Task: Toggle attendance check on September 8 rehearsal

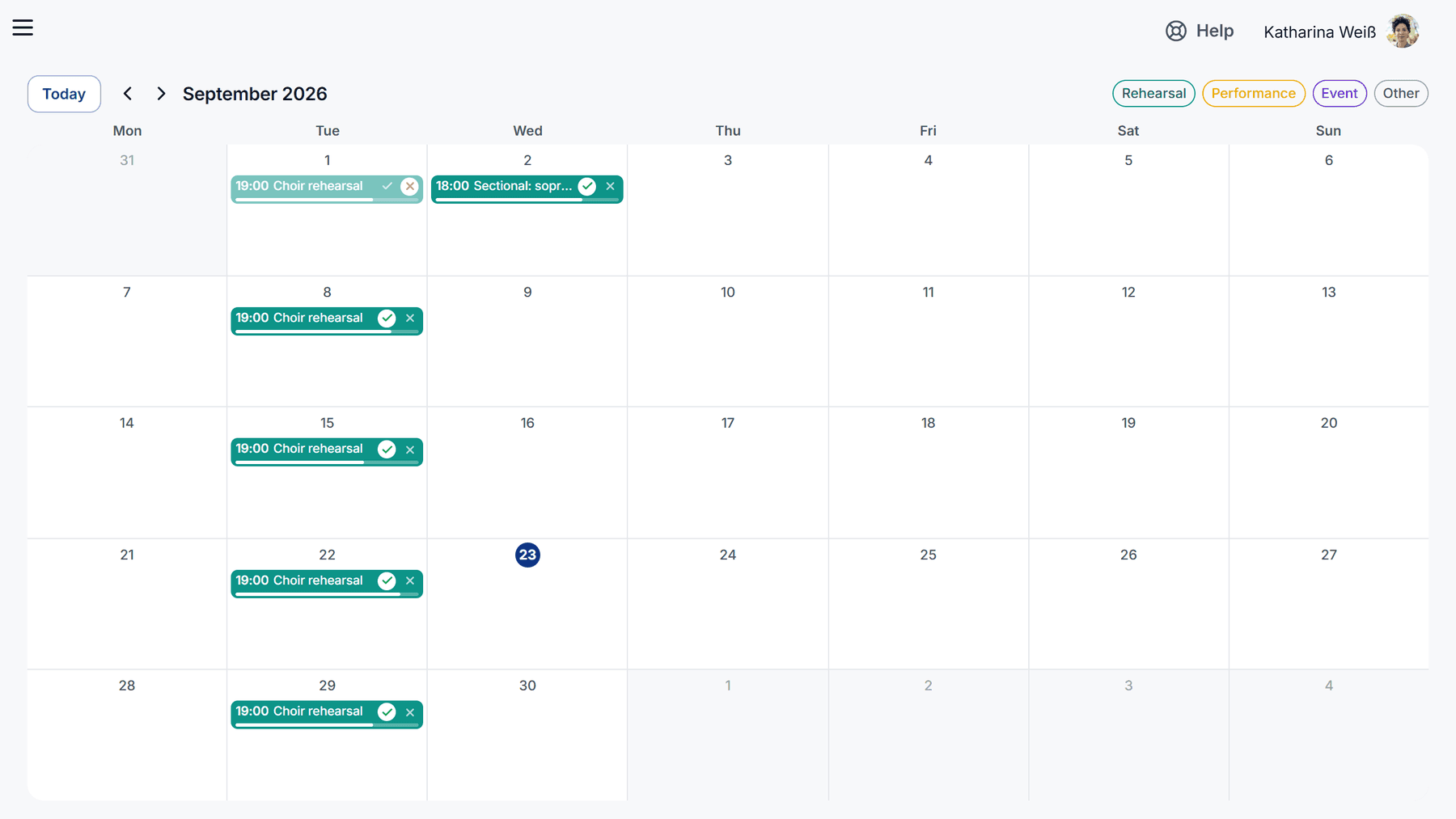Action: (x=387, y=319)
